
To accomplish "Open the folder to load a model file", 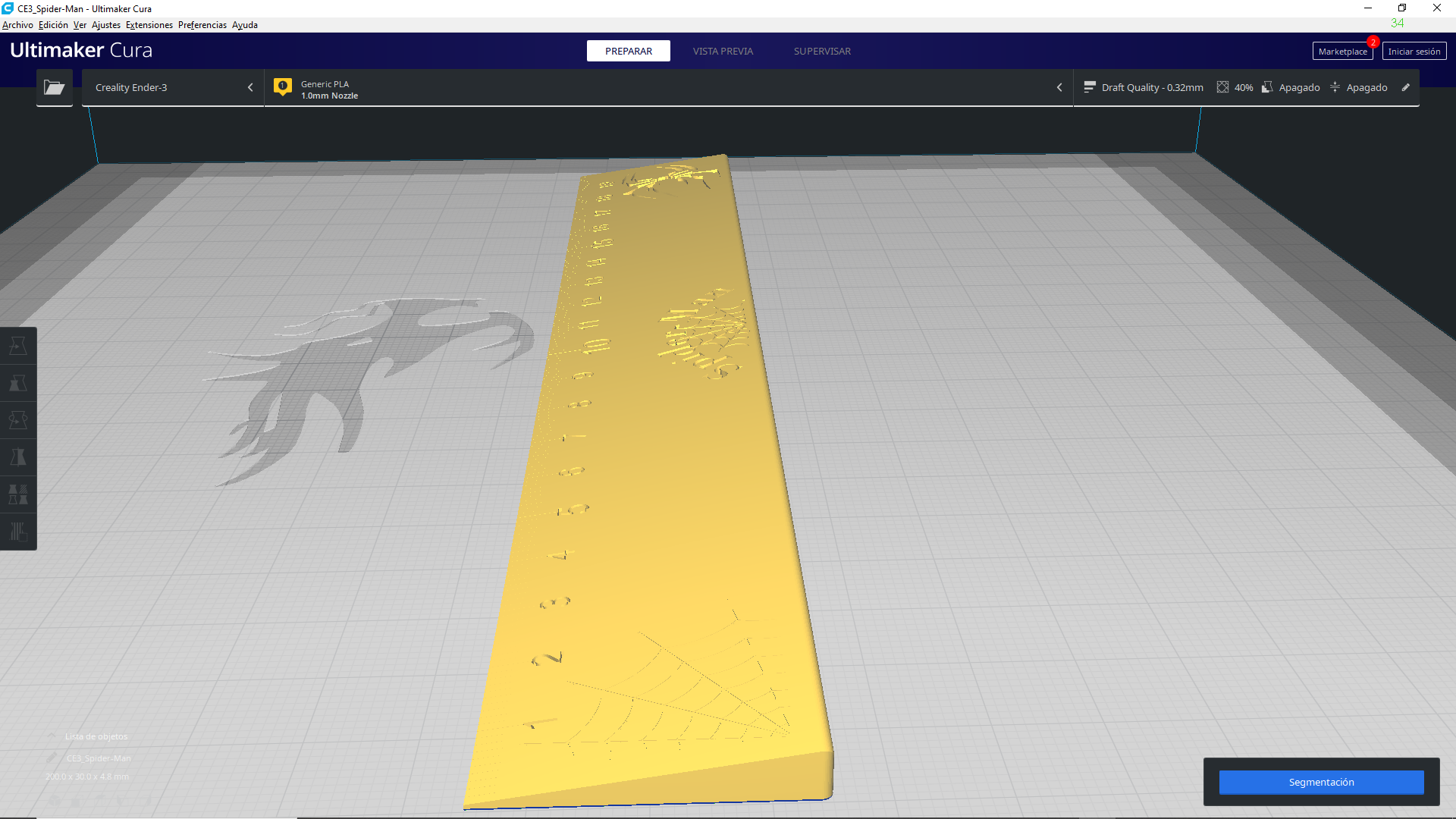I will click(54, 87).
